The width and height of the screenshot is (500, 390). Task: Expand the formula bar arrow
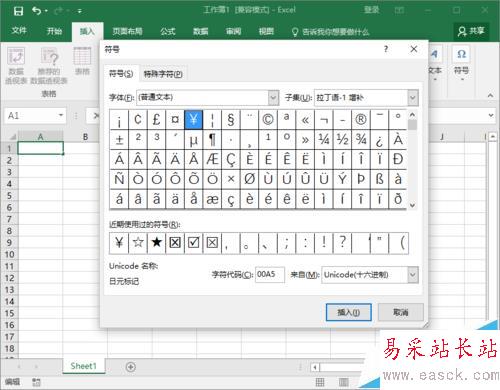(x=491, y=115)
